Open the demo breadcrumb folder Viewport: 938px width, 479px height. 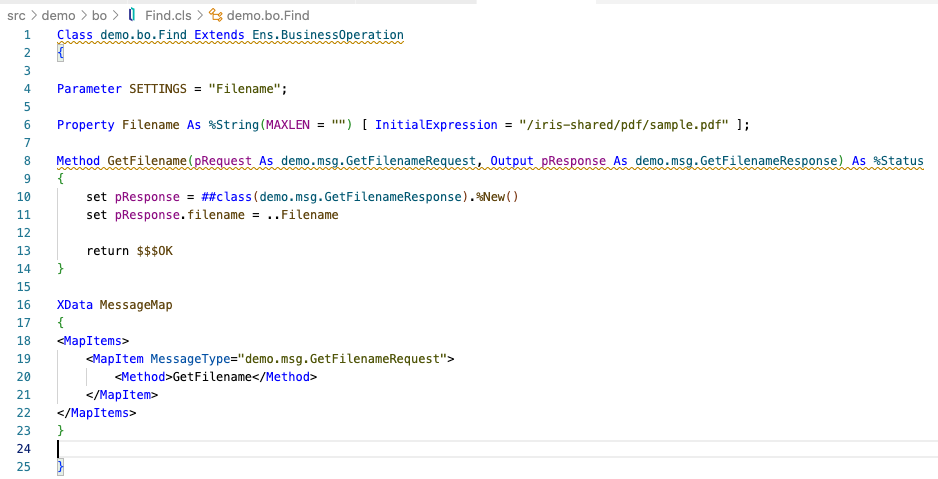[58, 16]
